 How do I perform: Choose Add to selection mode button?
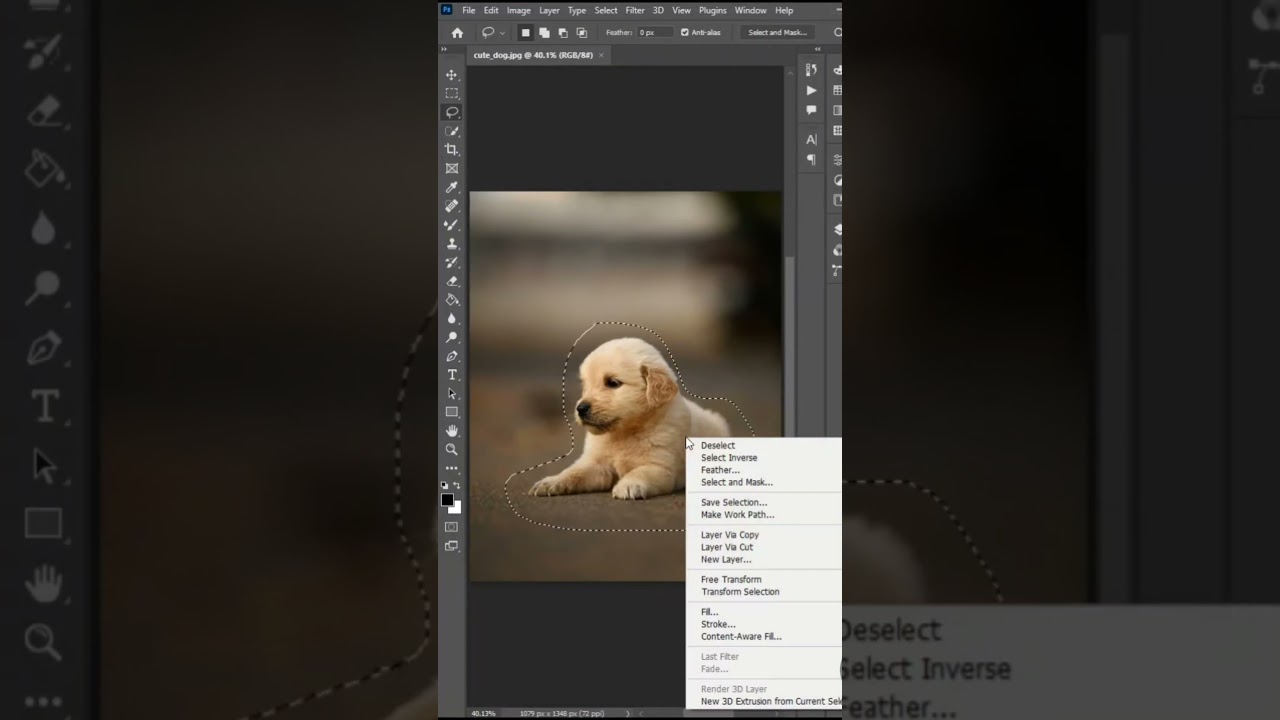[x=544, y=32]
